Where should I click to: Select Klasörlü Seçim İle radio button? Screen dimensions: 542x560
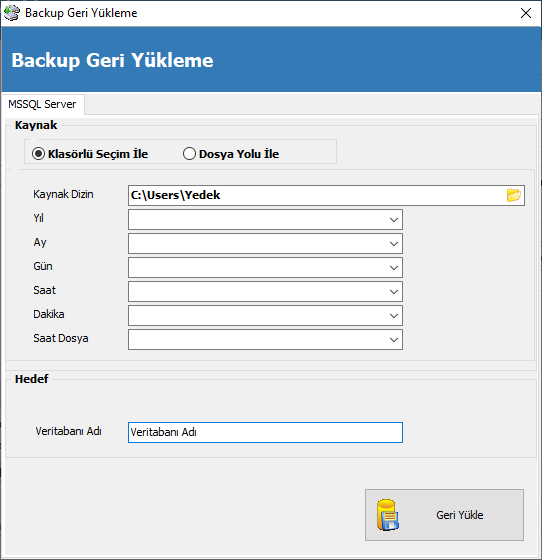pyautogui.click(x=38, y=154)
